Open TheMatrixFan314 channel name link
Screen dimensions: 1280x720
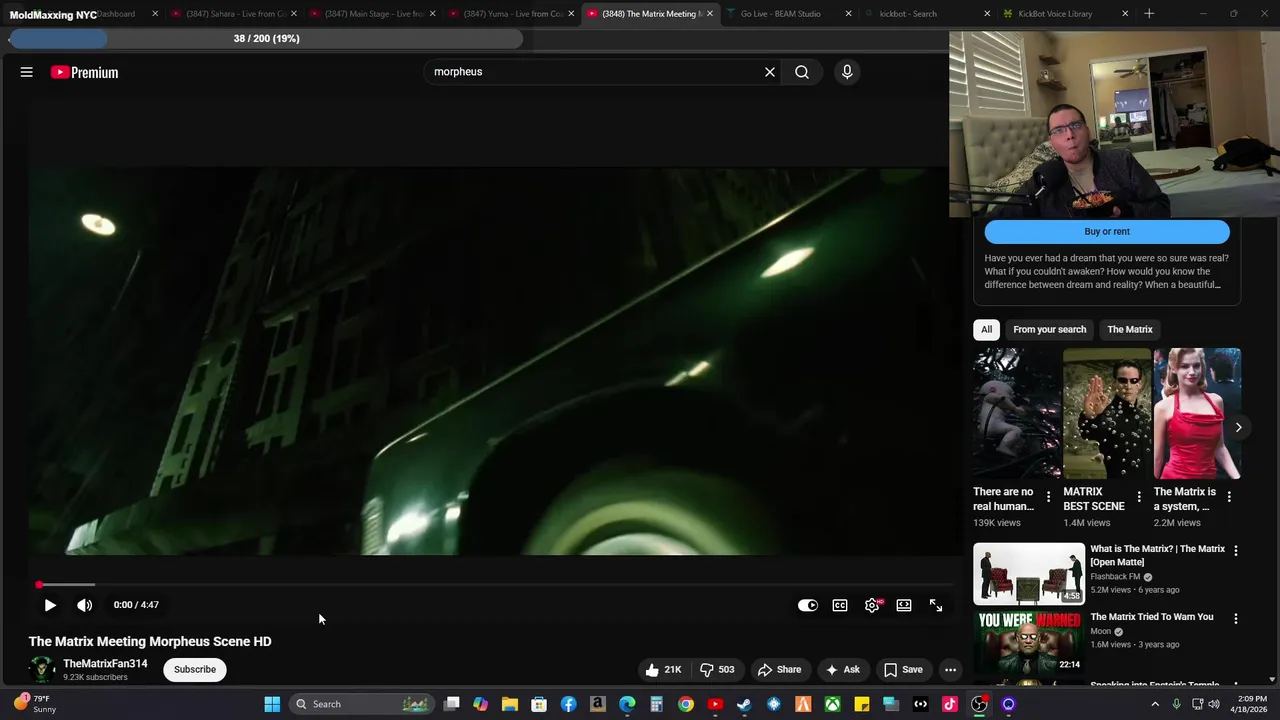click(x=105, y=664)
